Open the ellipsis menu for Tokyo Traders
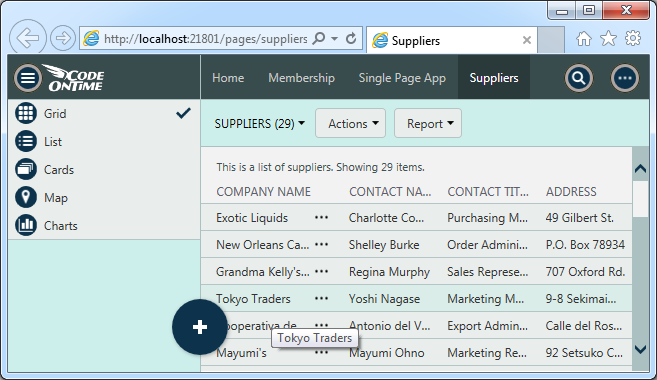Screen dimensions: 657x380 [x=321, y=299]
